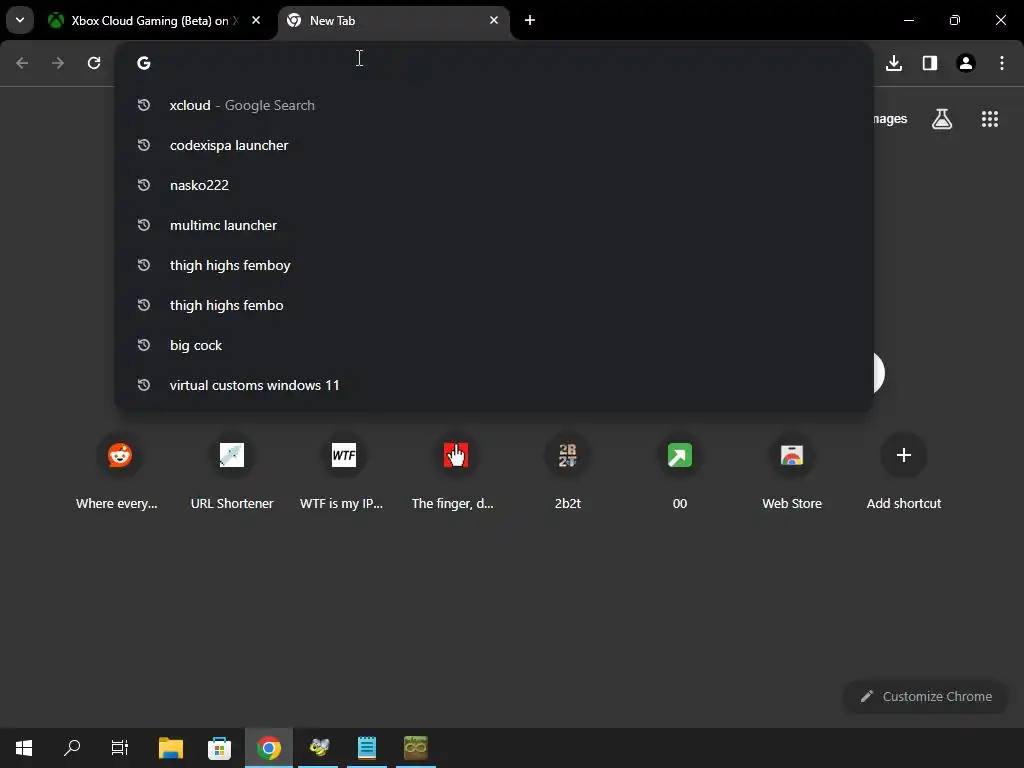Toggle the side panel icon
1024x768 pixels.
coord(930,63)
